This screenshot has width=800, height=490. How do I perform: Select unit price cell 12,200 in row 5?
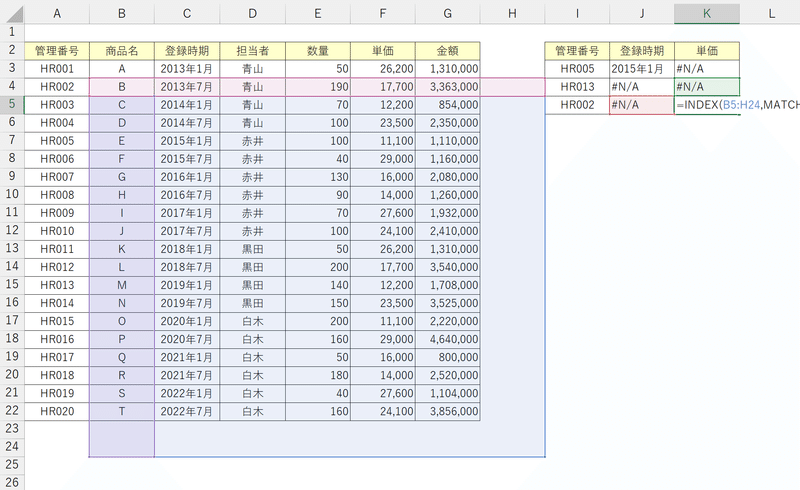[x=383, y=105]
